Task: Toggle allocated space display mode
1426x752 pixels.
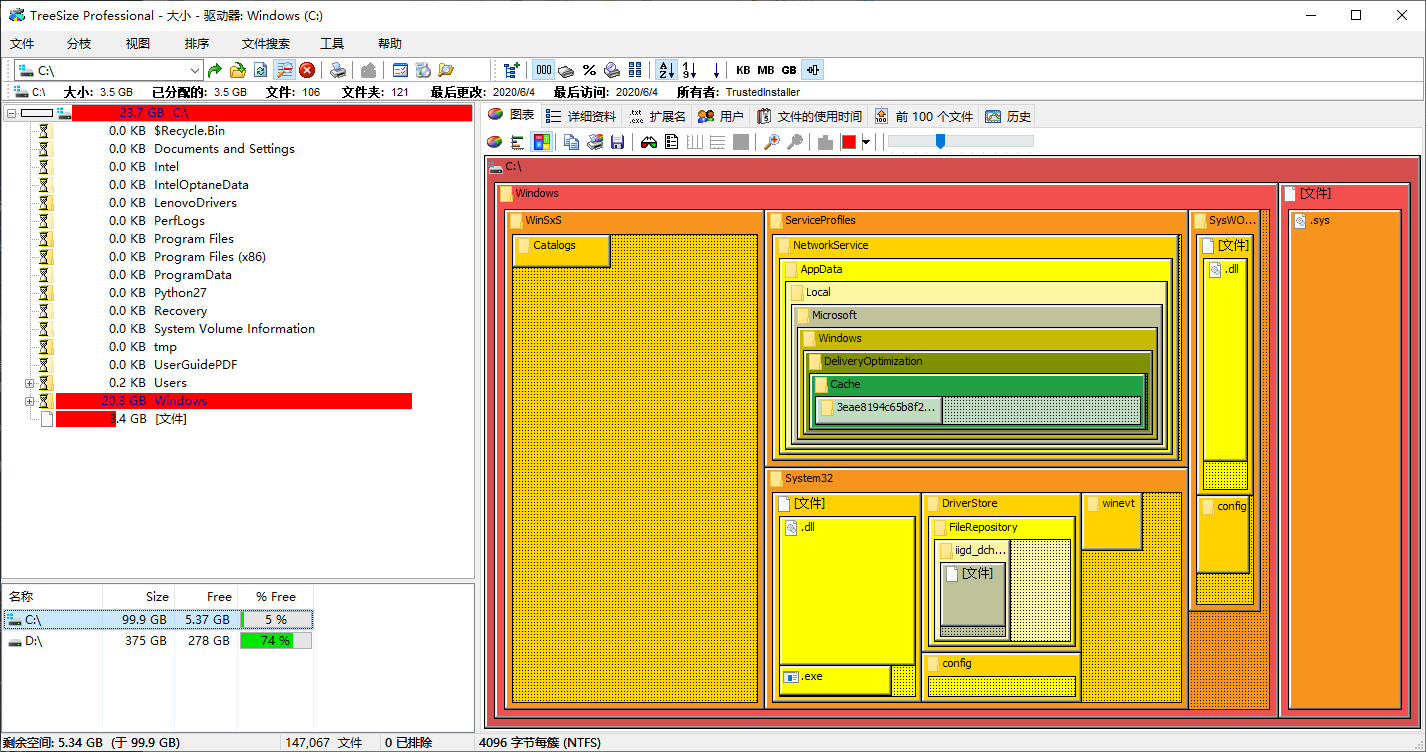Action: tap(566, 70)
